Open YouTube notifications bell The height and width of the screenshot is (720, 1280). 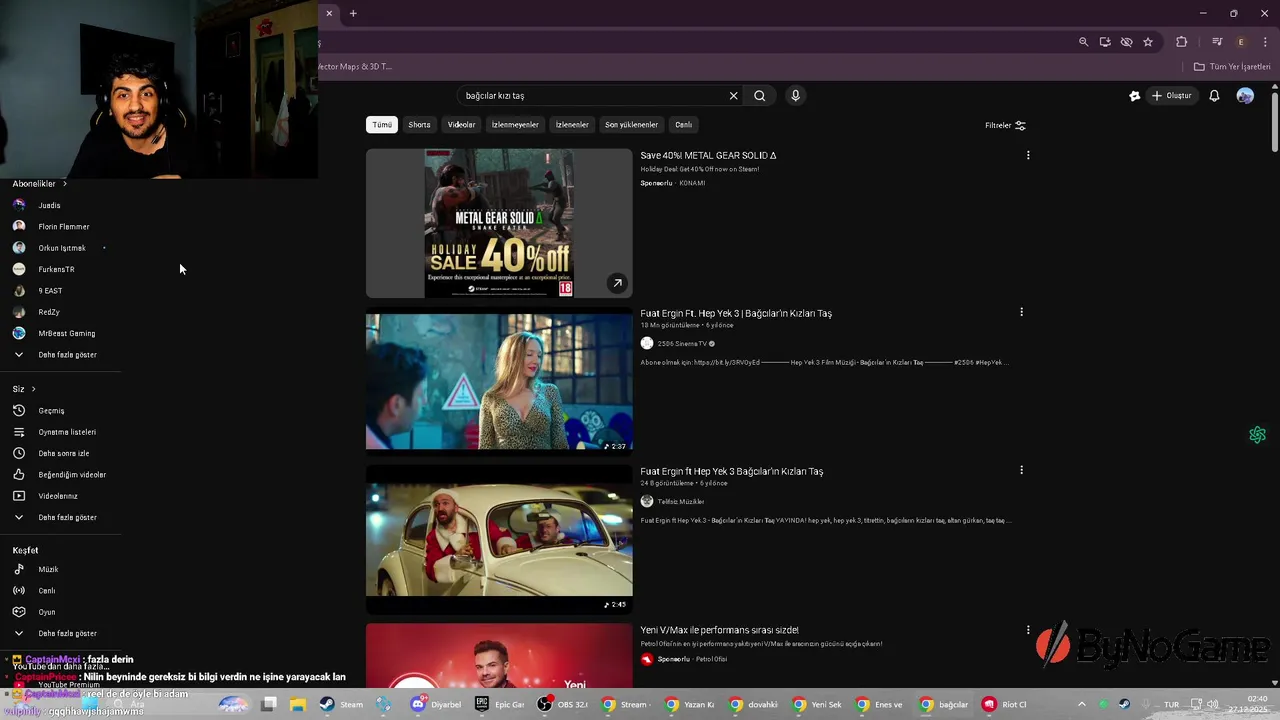[1214, 96]
